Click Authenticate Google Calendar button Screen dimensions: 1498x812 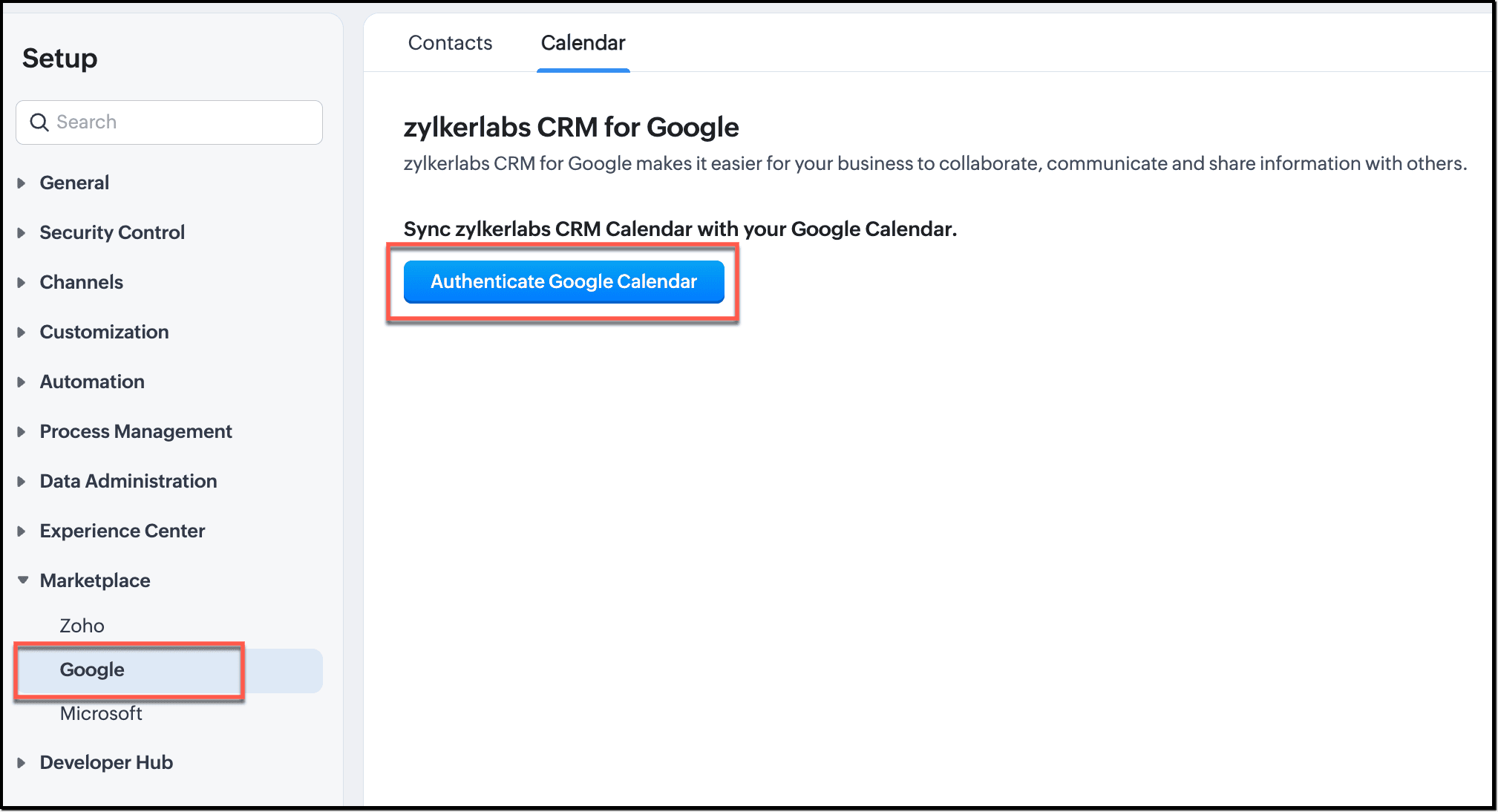click(x=563, y=282)
